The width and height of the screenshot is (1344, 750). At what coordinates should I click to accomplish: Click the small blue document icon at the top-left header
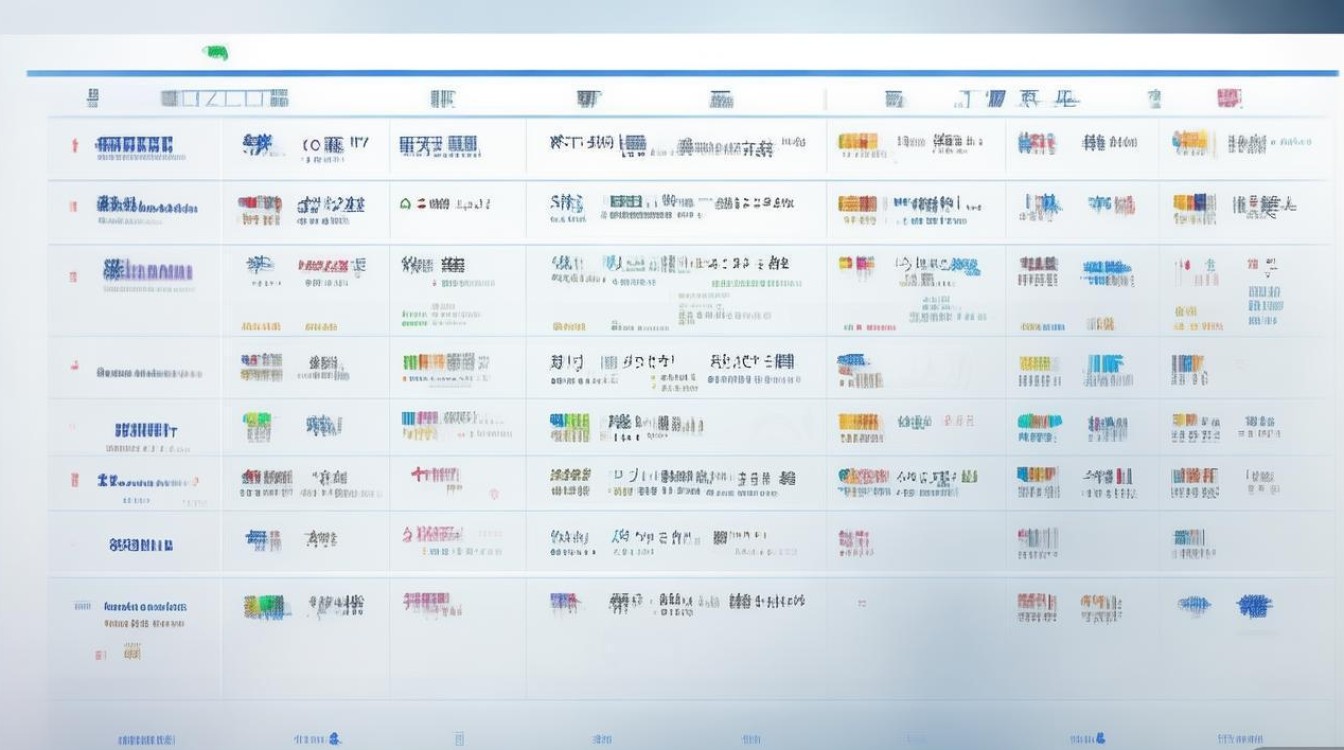point(92,96)
